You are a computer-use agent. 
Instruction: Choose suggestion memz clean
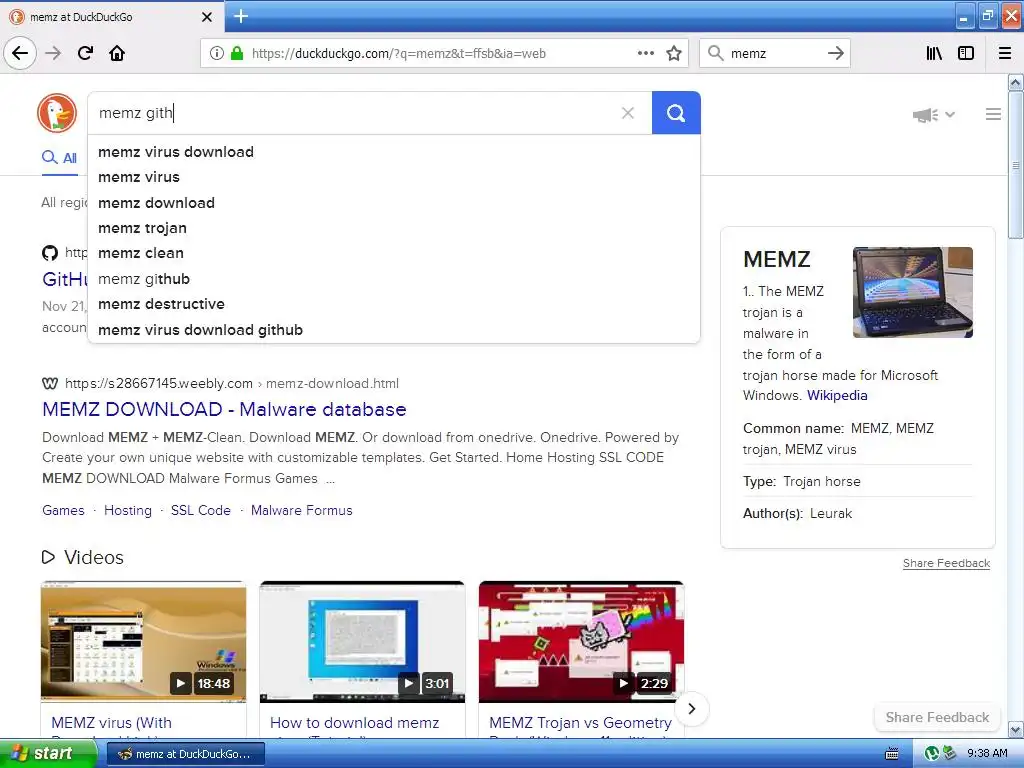coord(394,253)
